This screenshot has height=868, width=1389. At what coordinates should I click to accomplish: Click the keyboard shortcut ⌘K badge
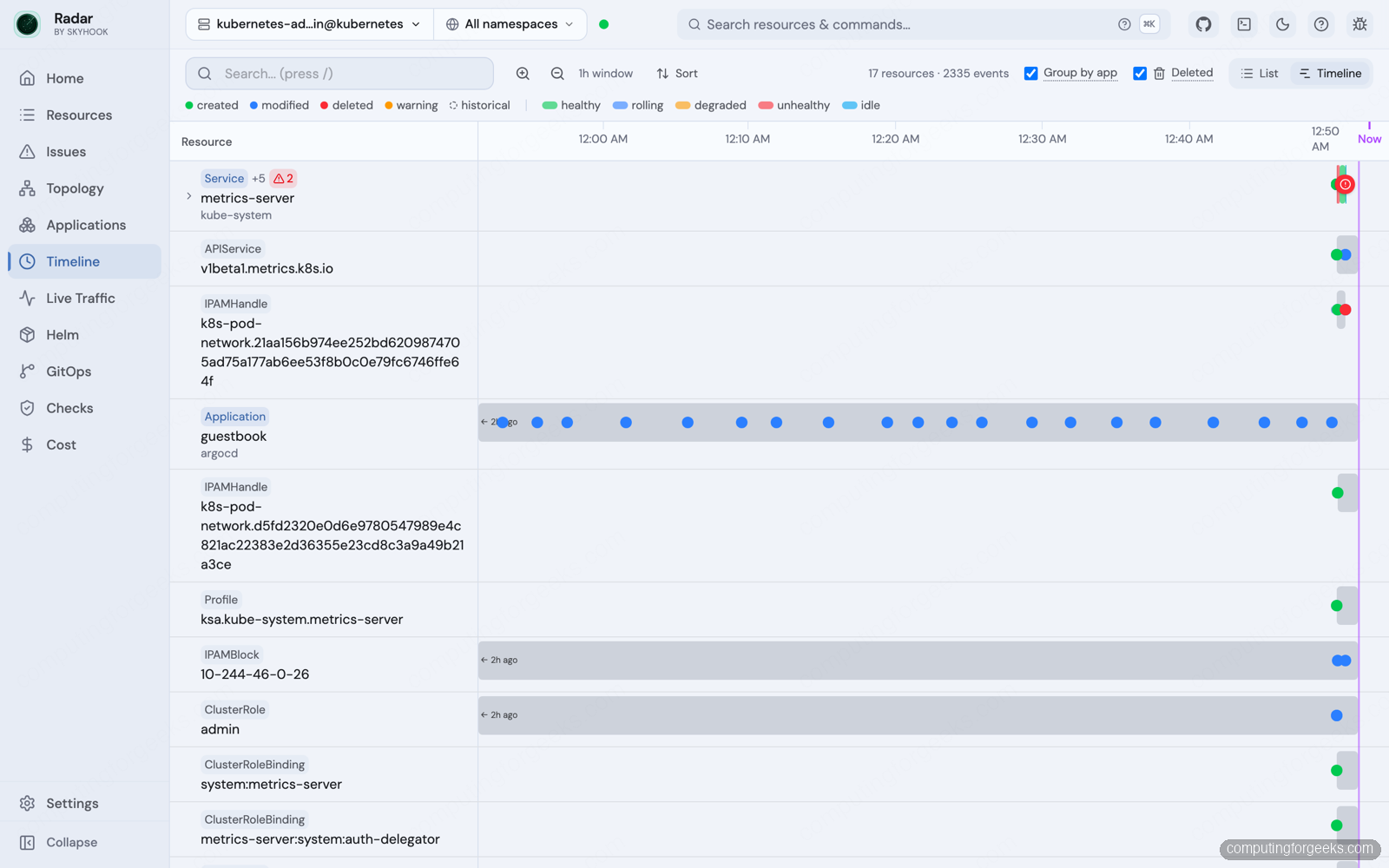point(1149,24)
